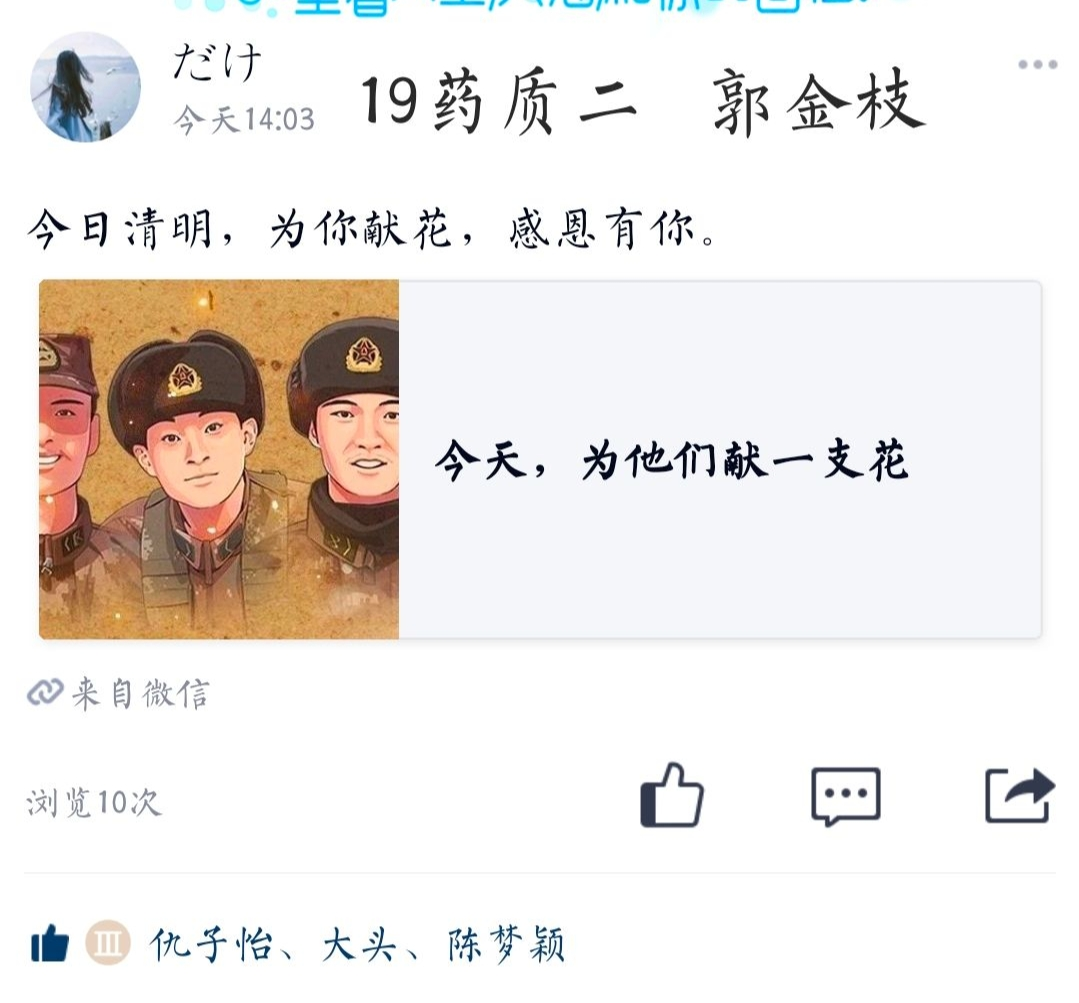
Task: Tap the username だけ
Action: tap(217, 62)
